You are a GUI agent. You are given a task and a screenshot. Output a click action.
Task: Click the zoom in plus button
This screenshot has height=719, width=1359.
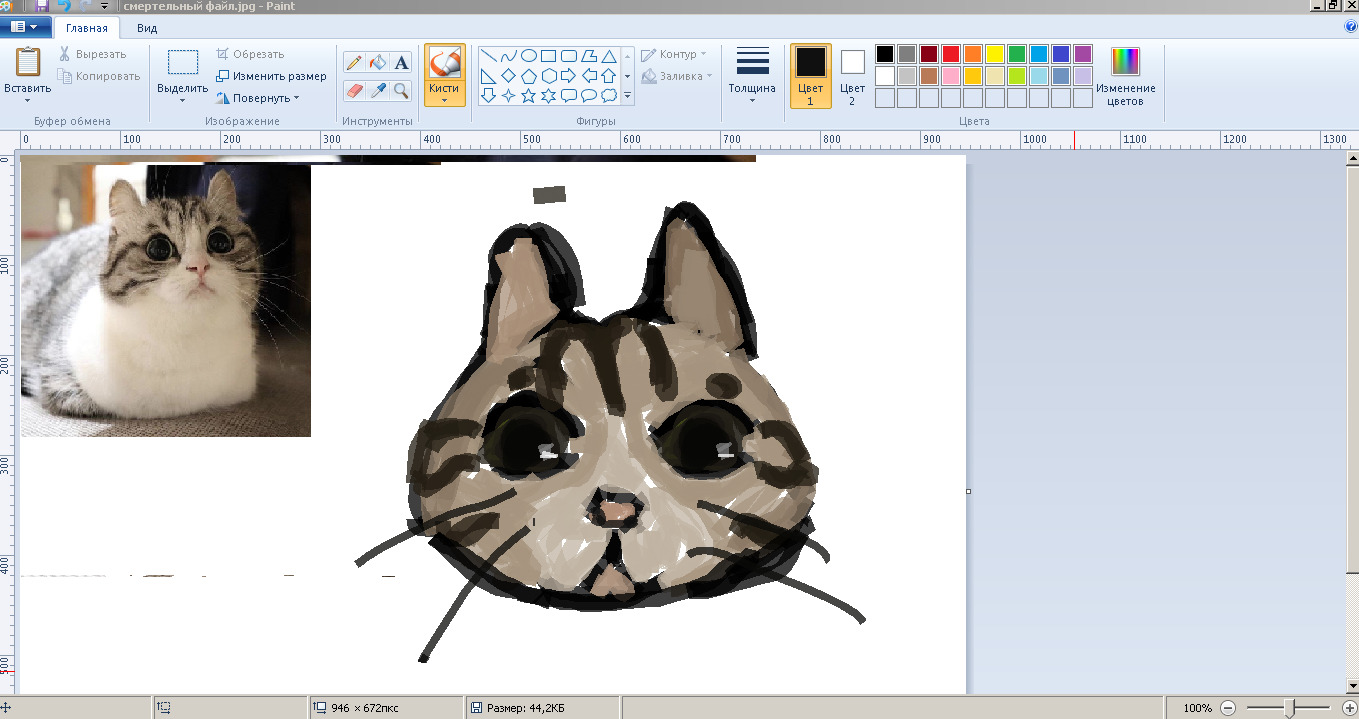(x=1349, y=708)
